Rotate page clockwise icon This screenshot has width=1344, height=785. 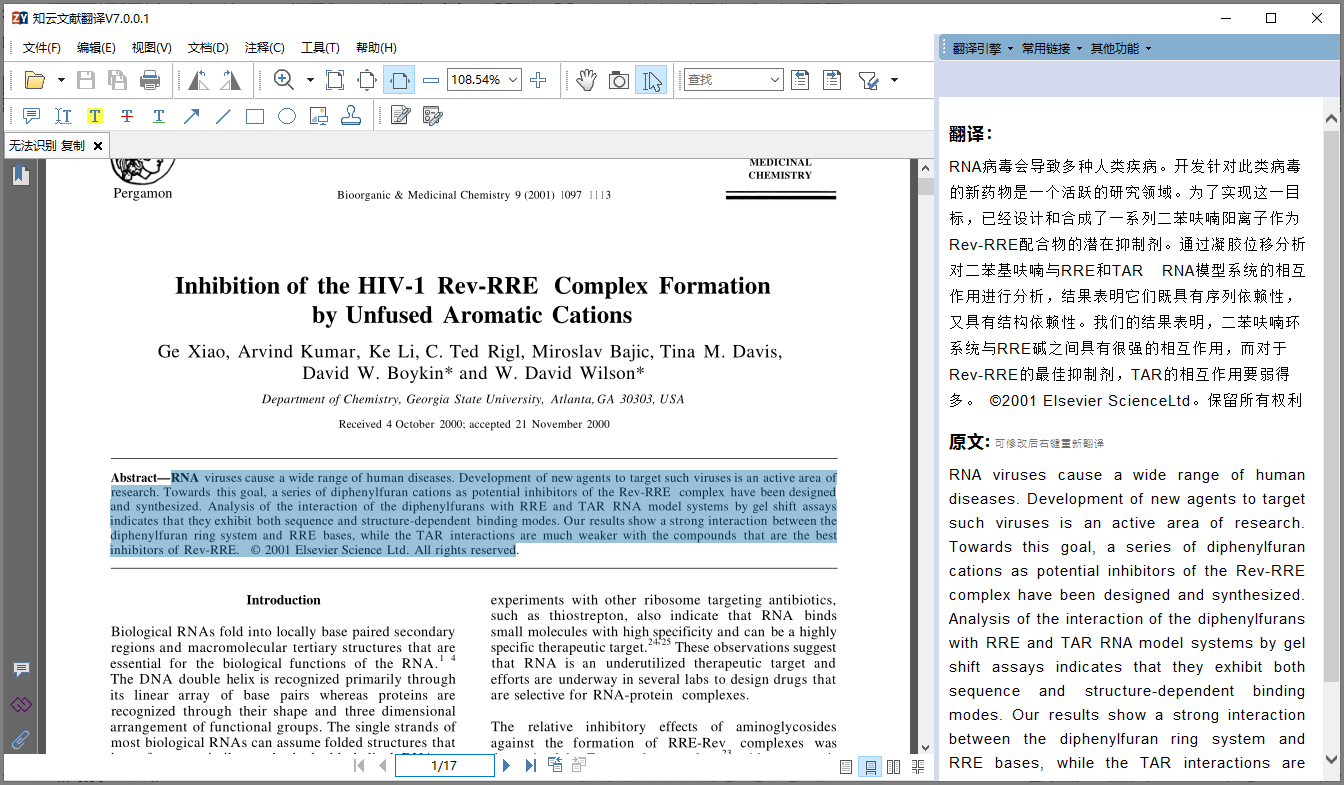coord(230,80)
